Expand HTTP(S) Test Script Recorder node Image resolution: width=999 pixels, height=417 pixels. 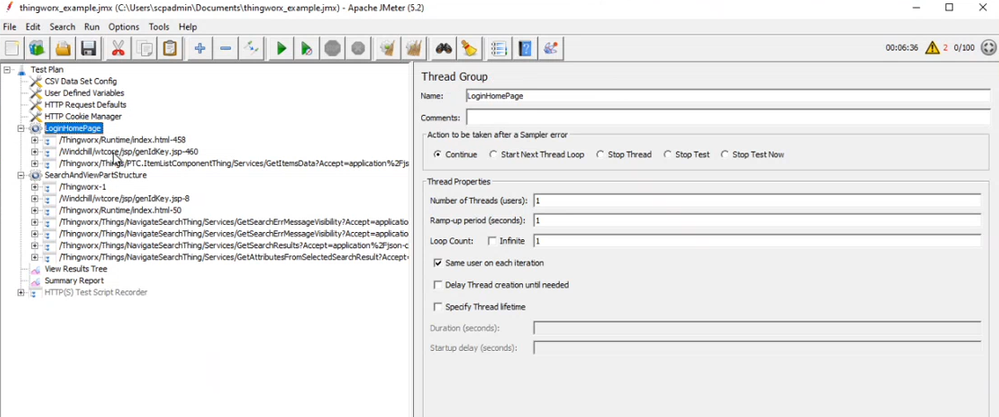(x=21, y=292)
